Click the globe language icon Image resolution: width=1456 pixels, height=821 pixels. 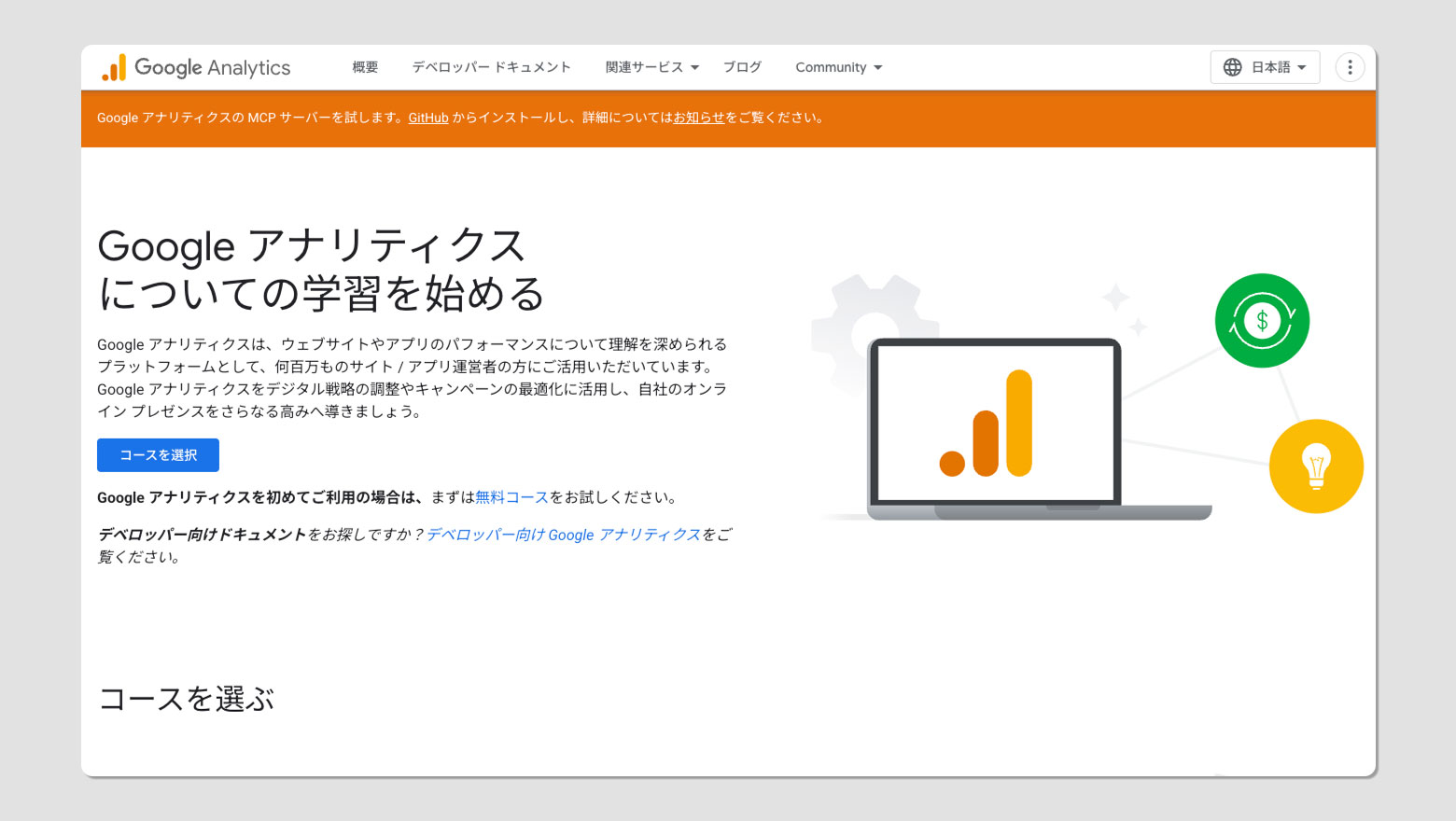[x=1232, y=67]
